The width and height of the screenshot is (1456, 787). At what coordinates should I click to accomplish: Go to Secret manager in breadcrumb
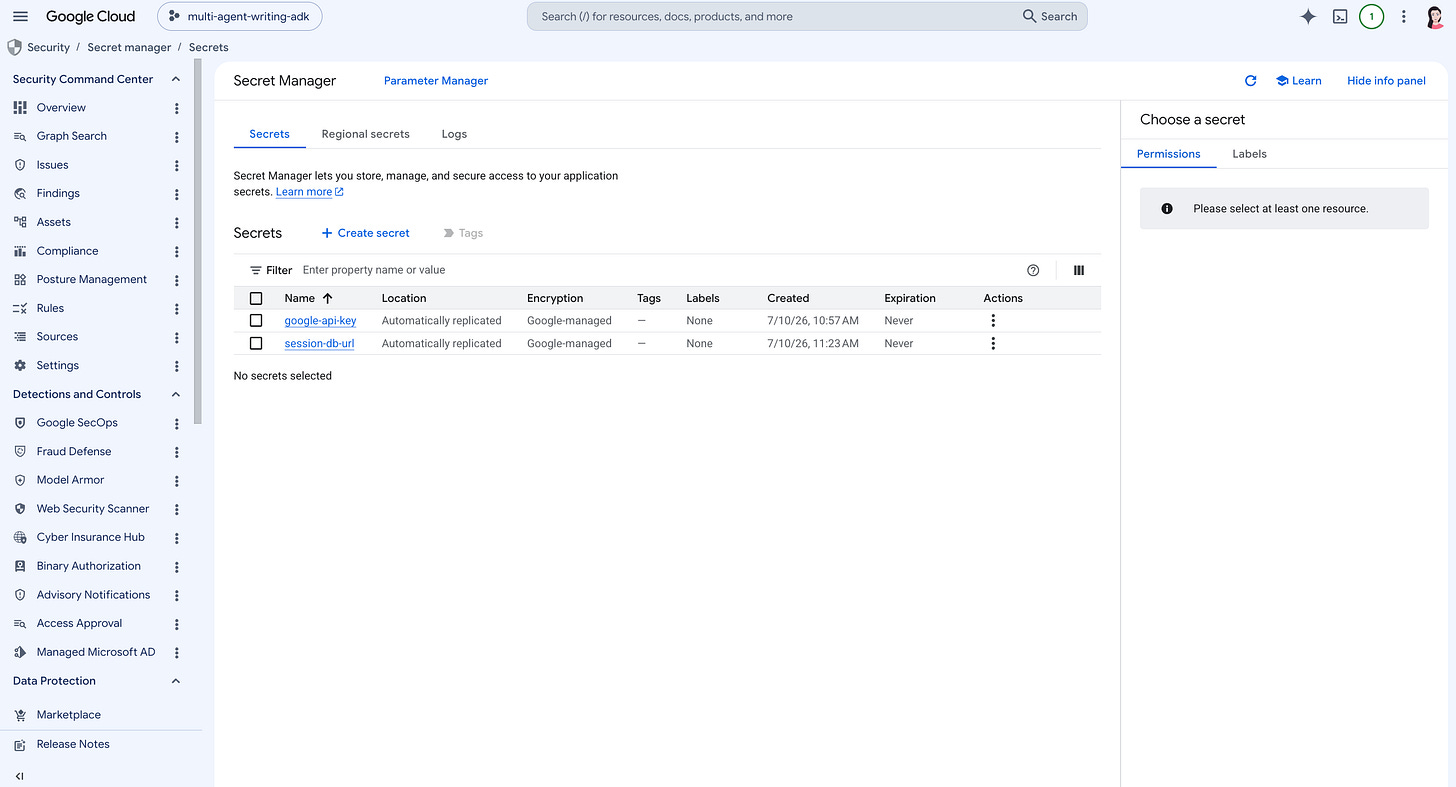[129, 47]
